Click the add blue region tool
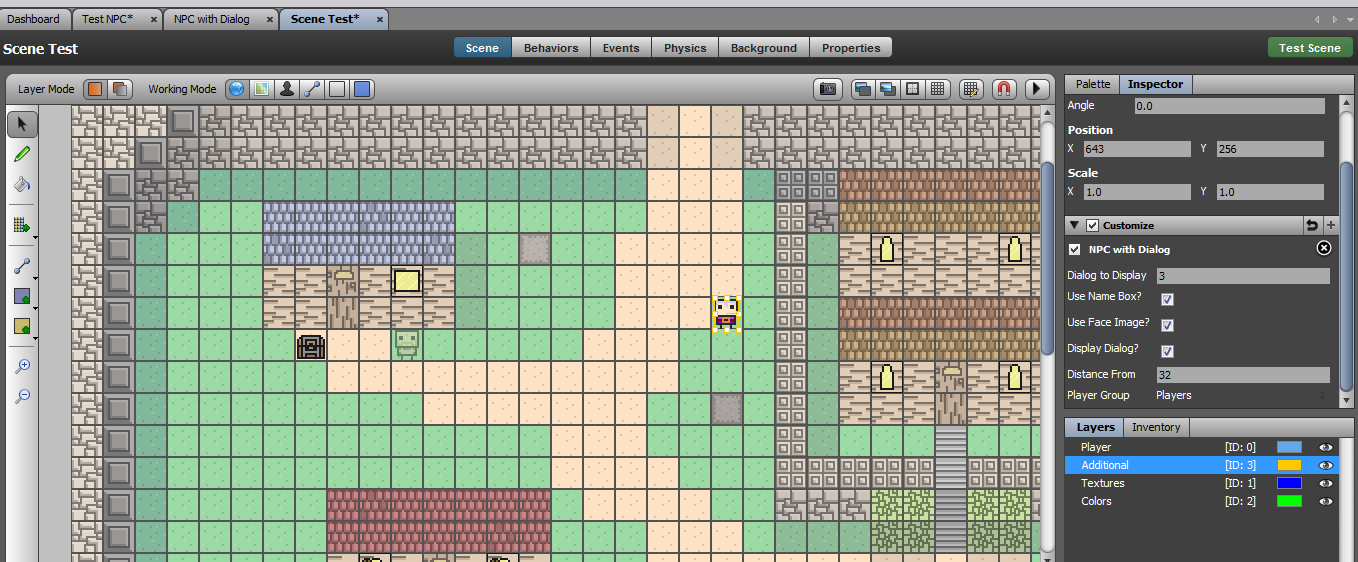1358x562 pixels. pos(20,297)
